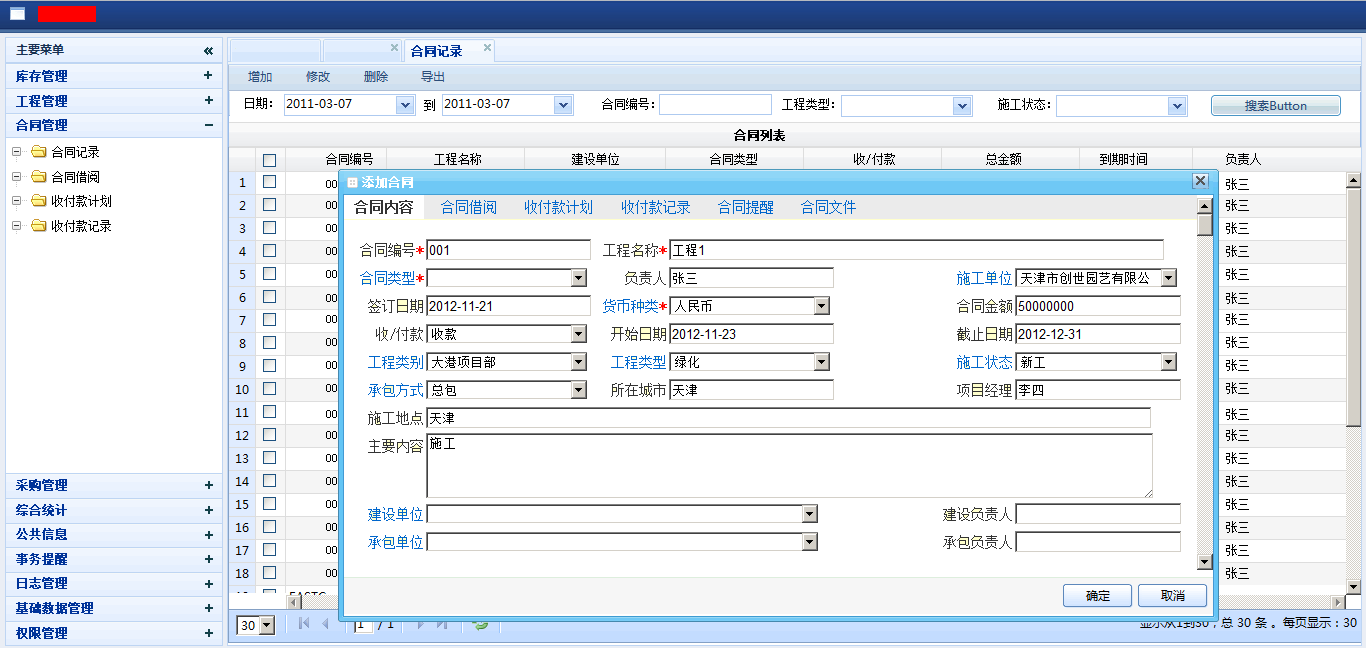The height and width of the screenshot is (648, 1366).
Task: Expand 库存管理 with its plus icon
Action: pos(208,76)
